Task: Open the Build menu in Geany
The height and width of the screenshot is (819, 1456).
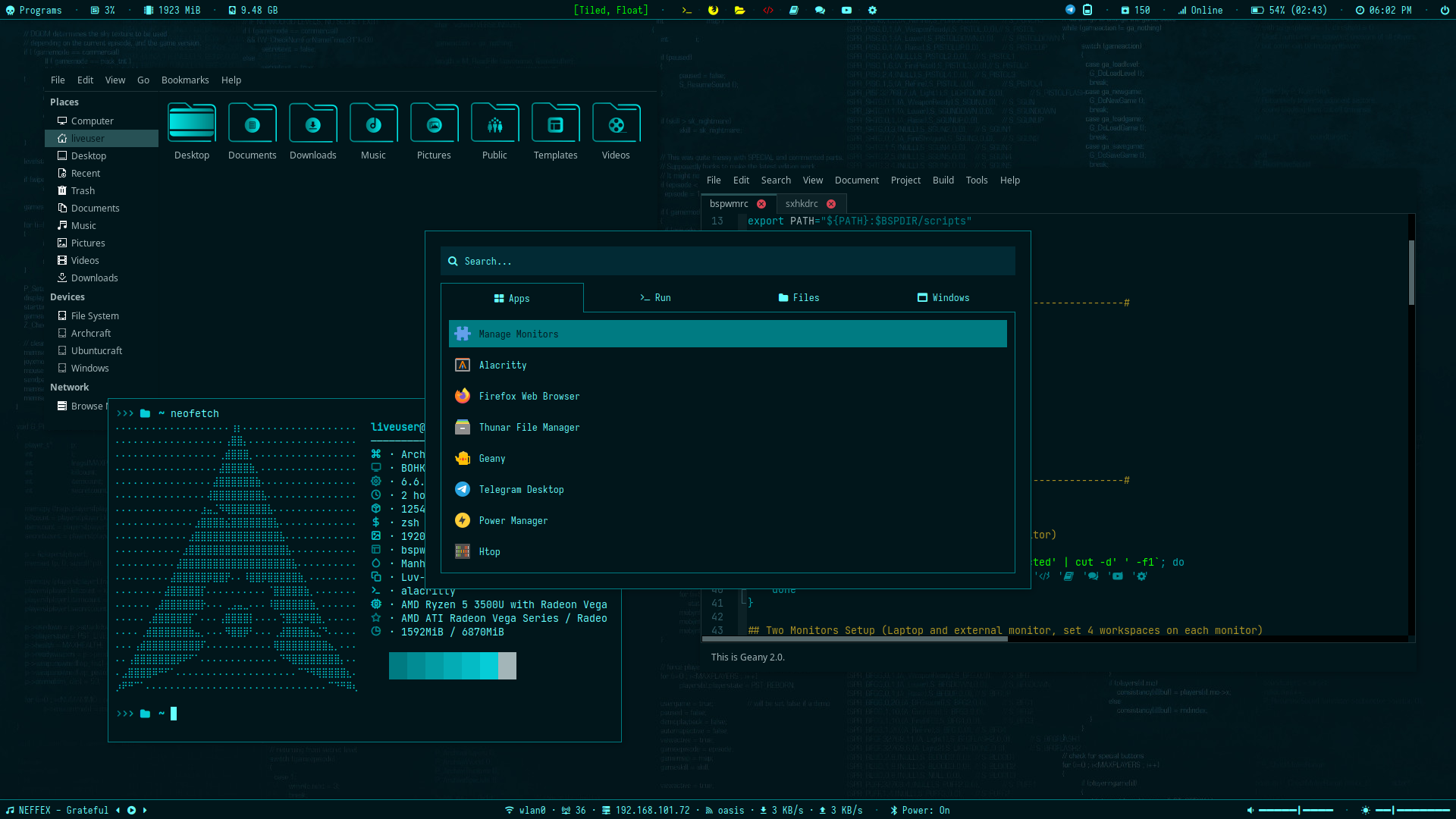Action: [x=943, y=180]
